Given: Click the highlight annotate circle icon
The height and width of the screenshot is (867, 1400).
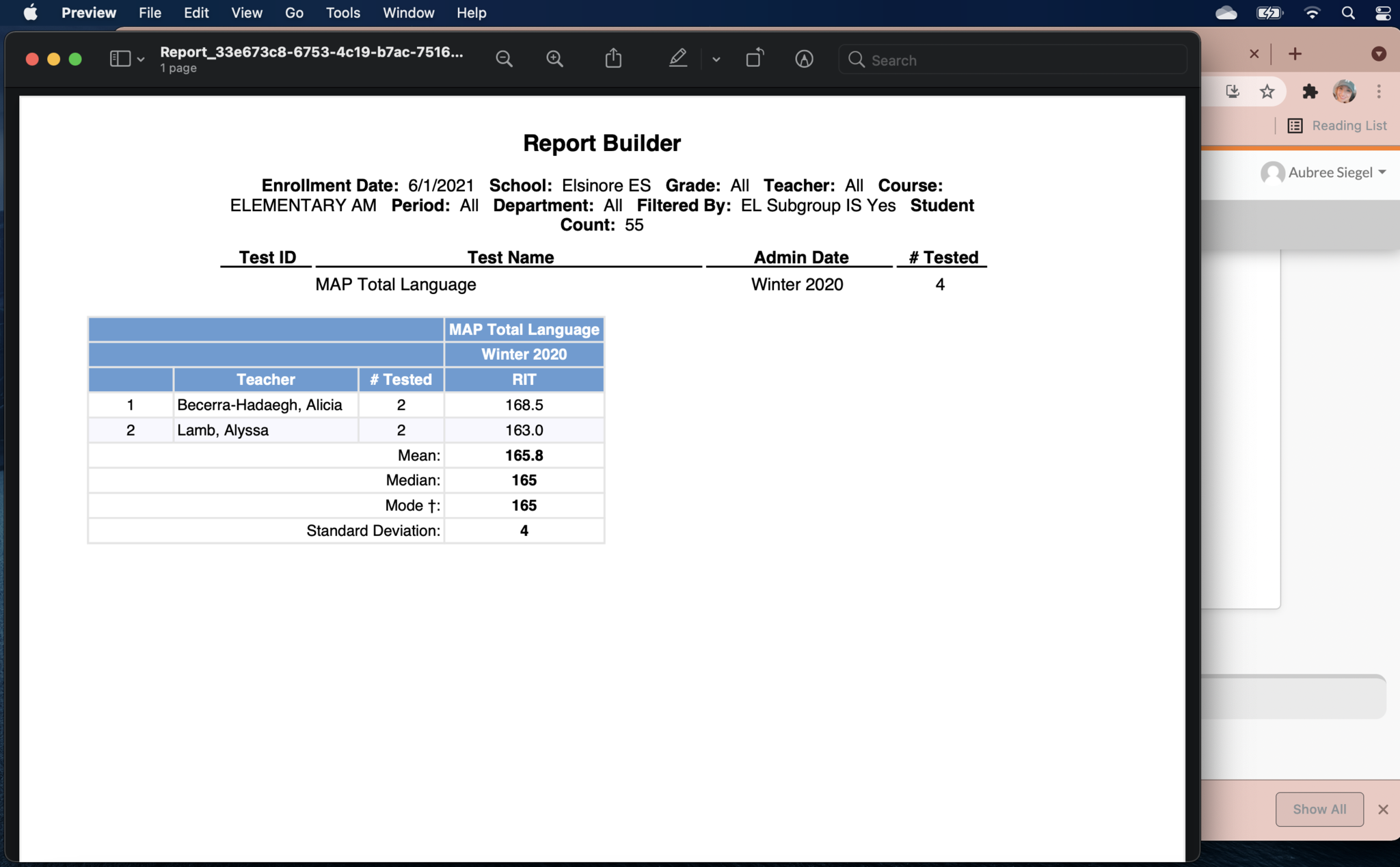Looking at the screenshot, I should [x=804, y=59].
